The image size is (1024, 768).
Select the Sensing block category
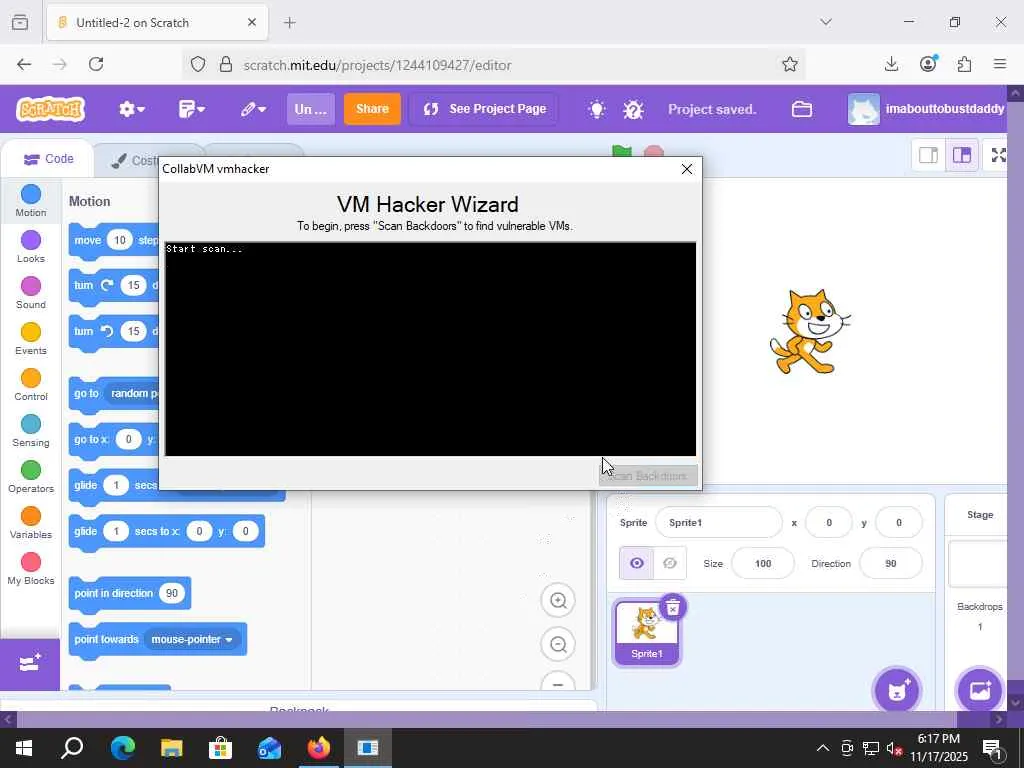pyautogui.click(x=31, y=431)
